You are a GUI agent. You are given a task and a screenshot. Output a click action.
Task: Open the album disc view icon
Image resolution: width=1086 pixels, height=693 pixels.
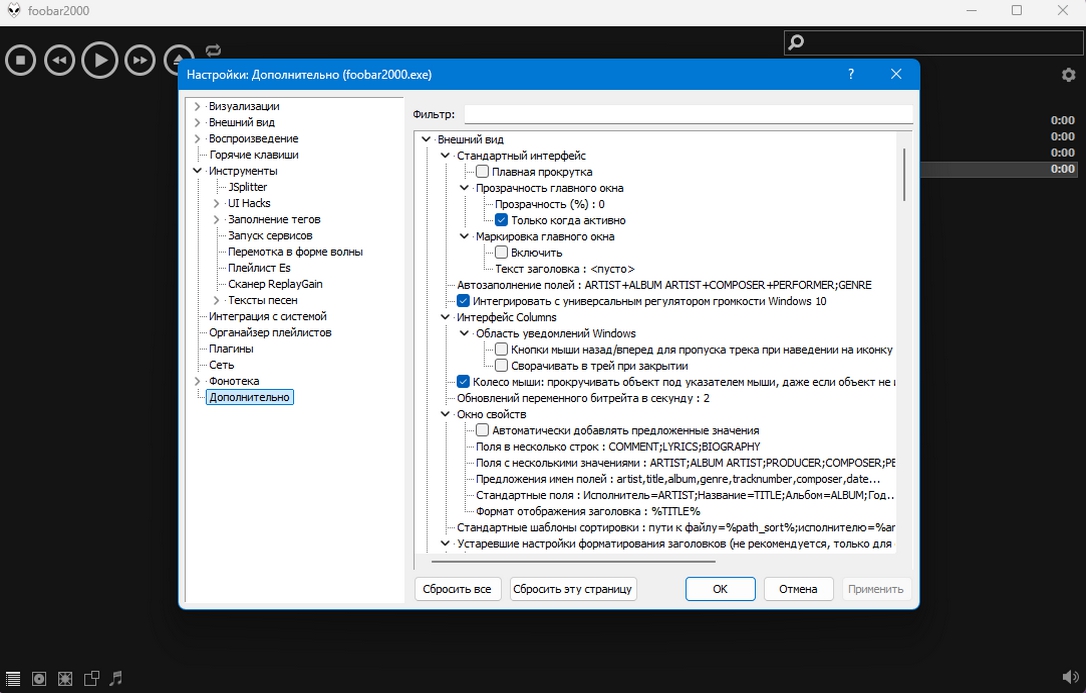click(39, 678)
